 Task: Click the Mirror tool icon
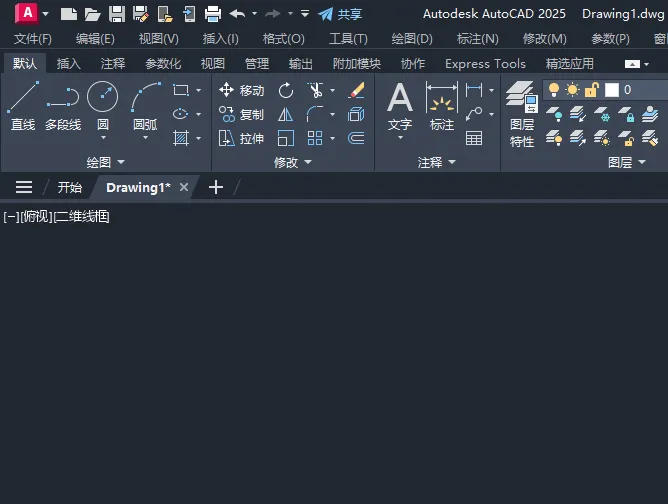pos(285,114)
